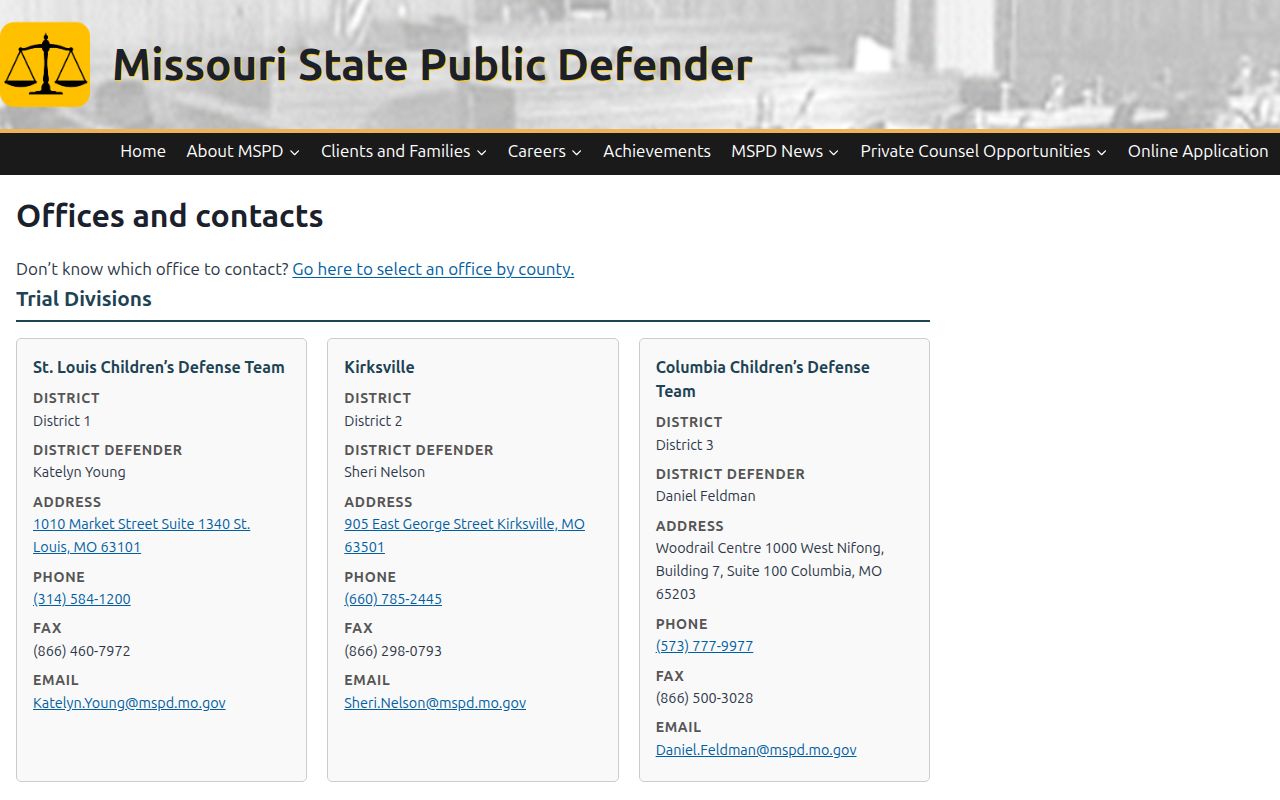The image size is (1280, 800).
Task: Select the defender name Sheri Nelson
Action: (384, 472)
